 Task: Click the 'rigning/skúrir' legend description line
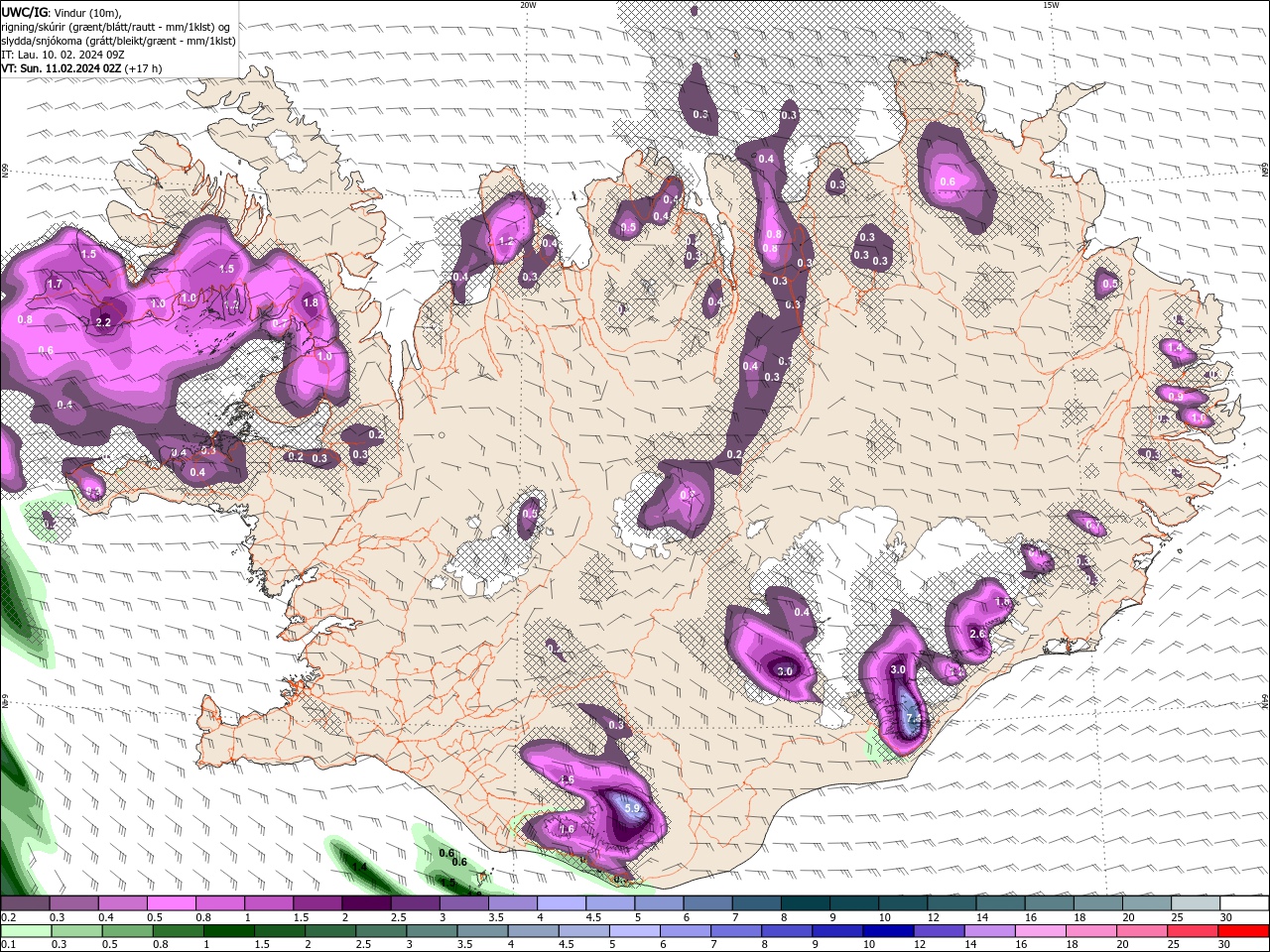(116, 27)
